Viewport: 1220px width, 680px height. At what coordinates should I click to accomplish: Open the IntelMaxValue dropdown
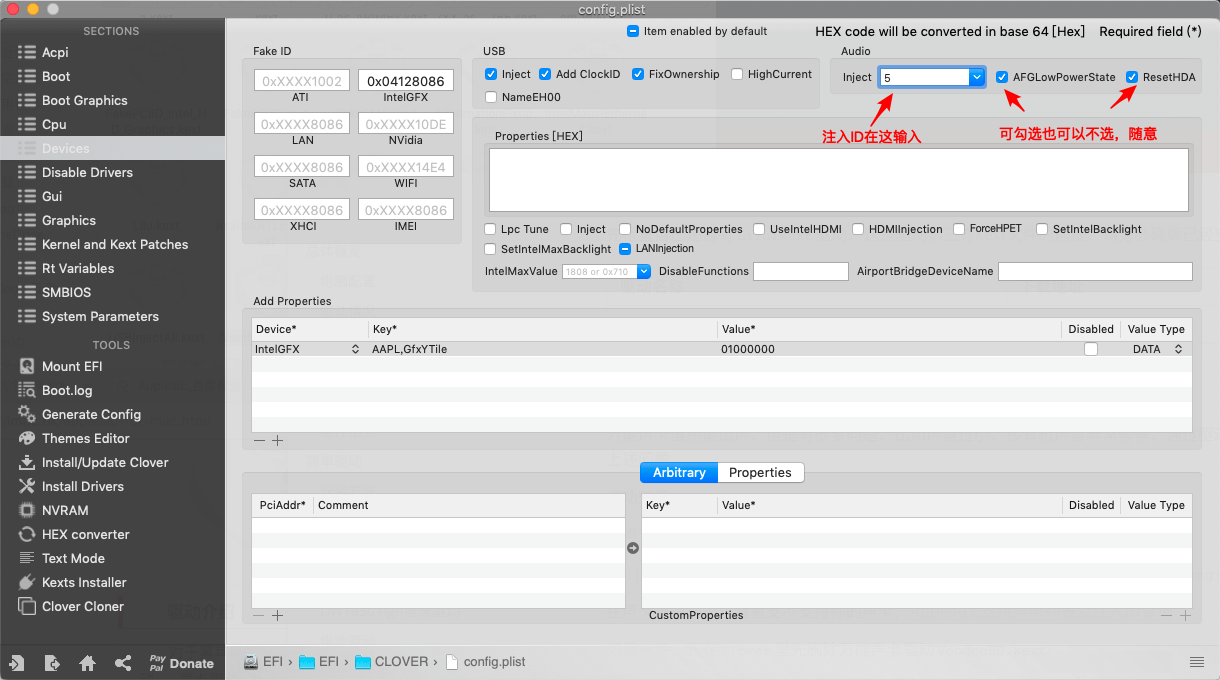coord(643,271)
